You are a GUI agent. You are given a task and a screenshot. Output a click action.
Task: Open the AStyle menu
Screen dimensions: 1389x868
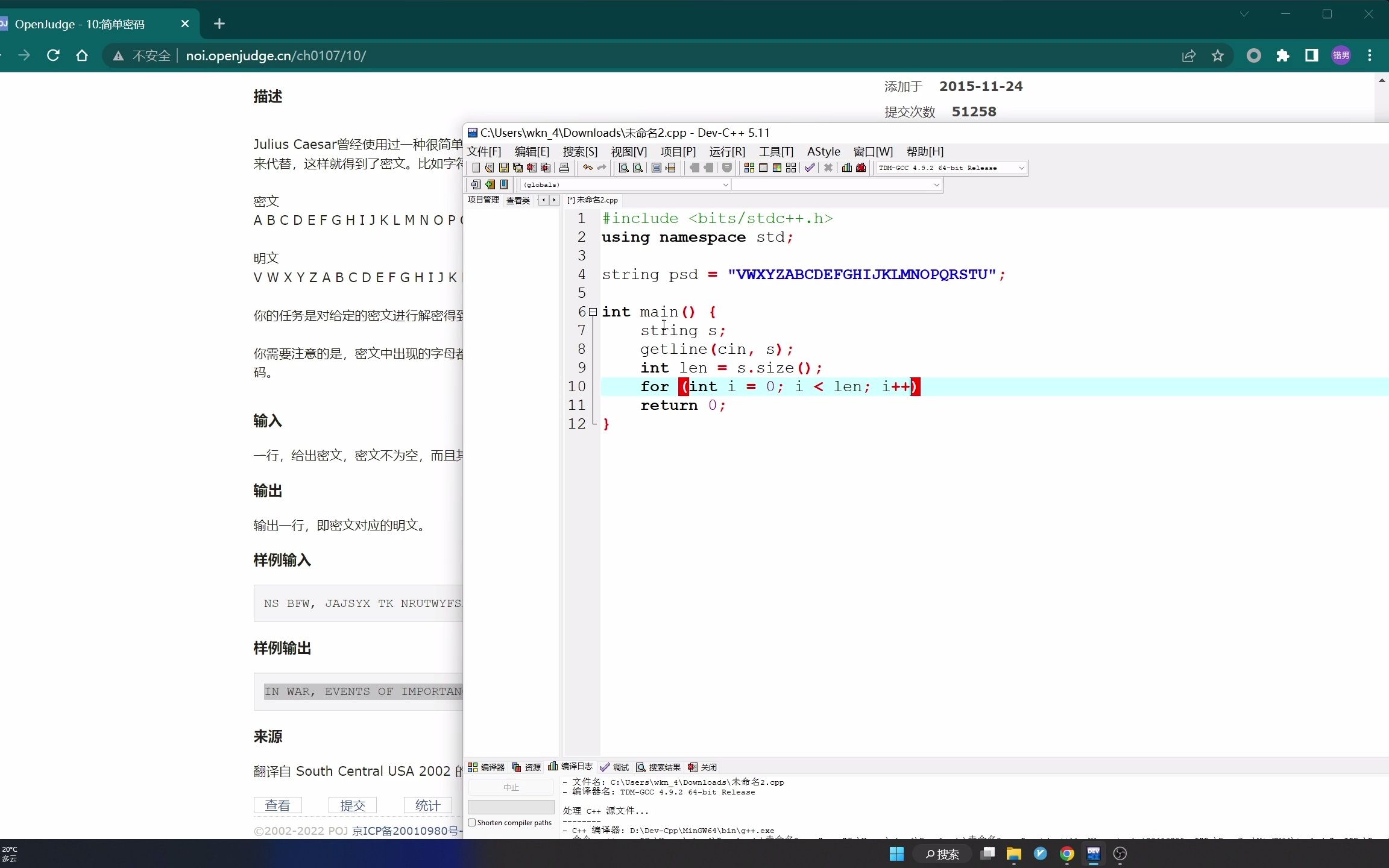[824, 151]
